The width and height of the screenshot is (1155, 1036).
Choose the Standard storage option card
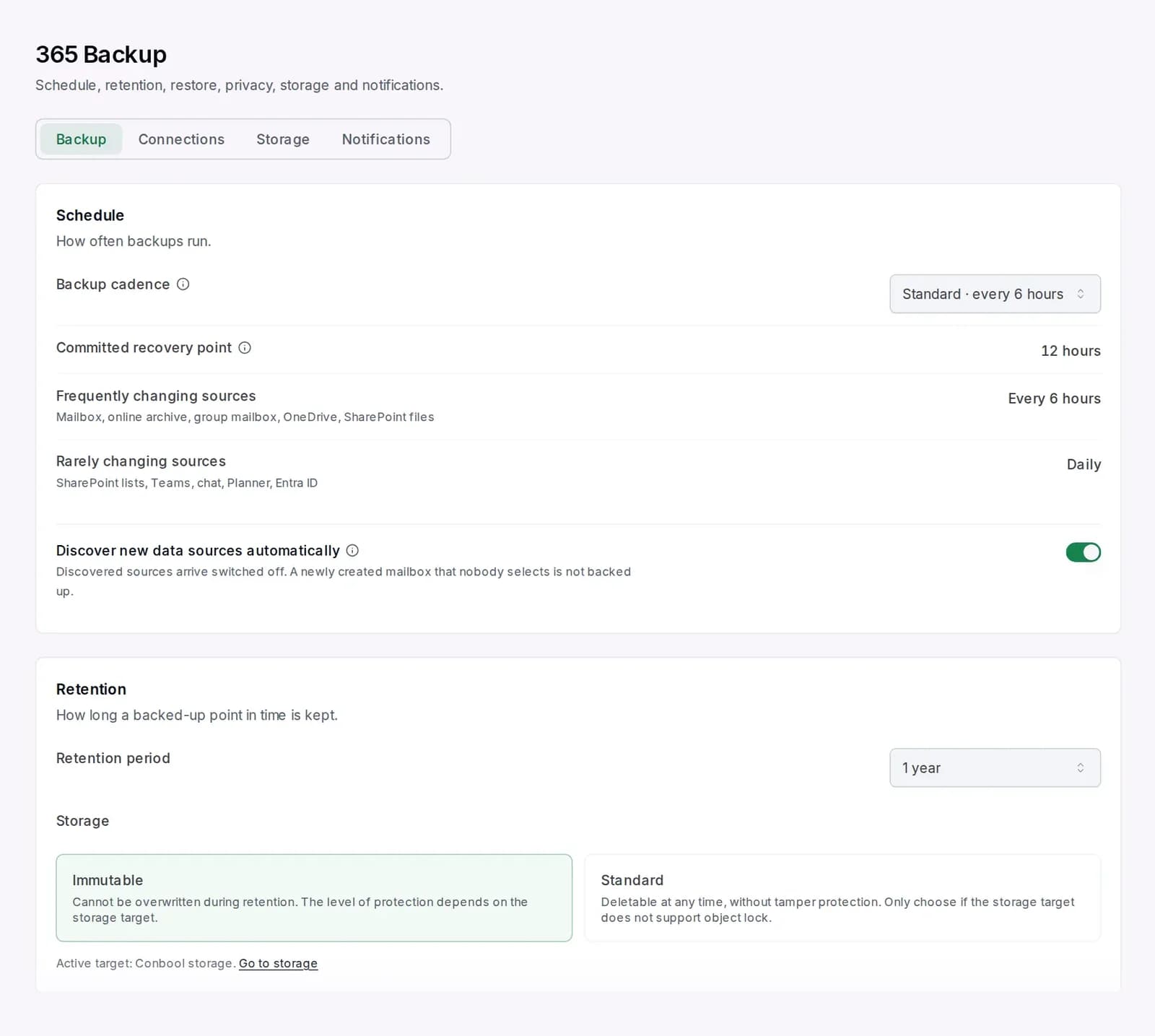click(x=842, y=898)
